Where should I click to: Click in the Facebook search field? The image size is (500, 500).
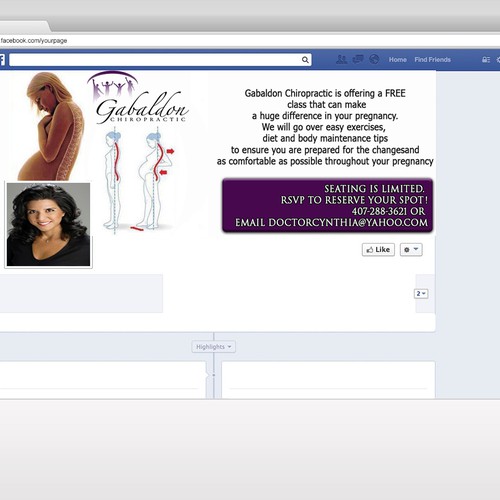coord(160,60)
